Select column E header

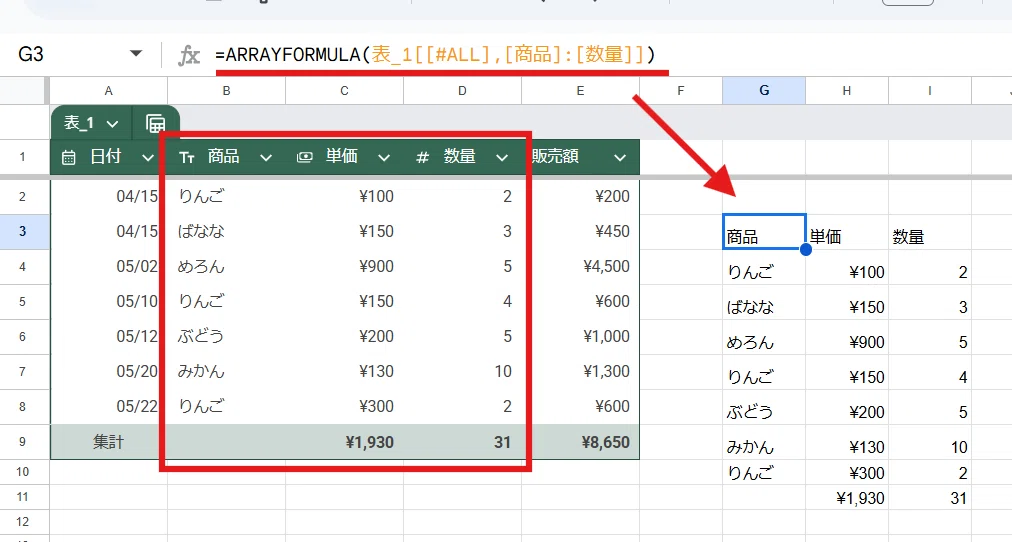[580, 91]
